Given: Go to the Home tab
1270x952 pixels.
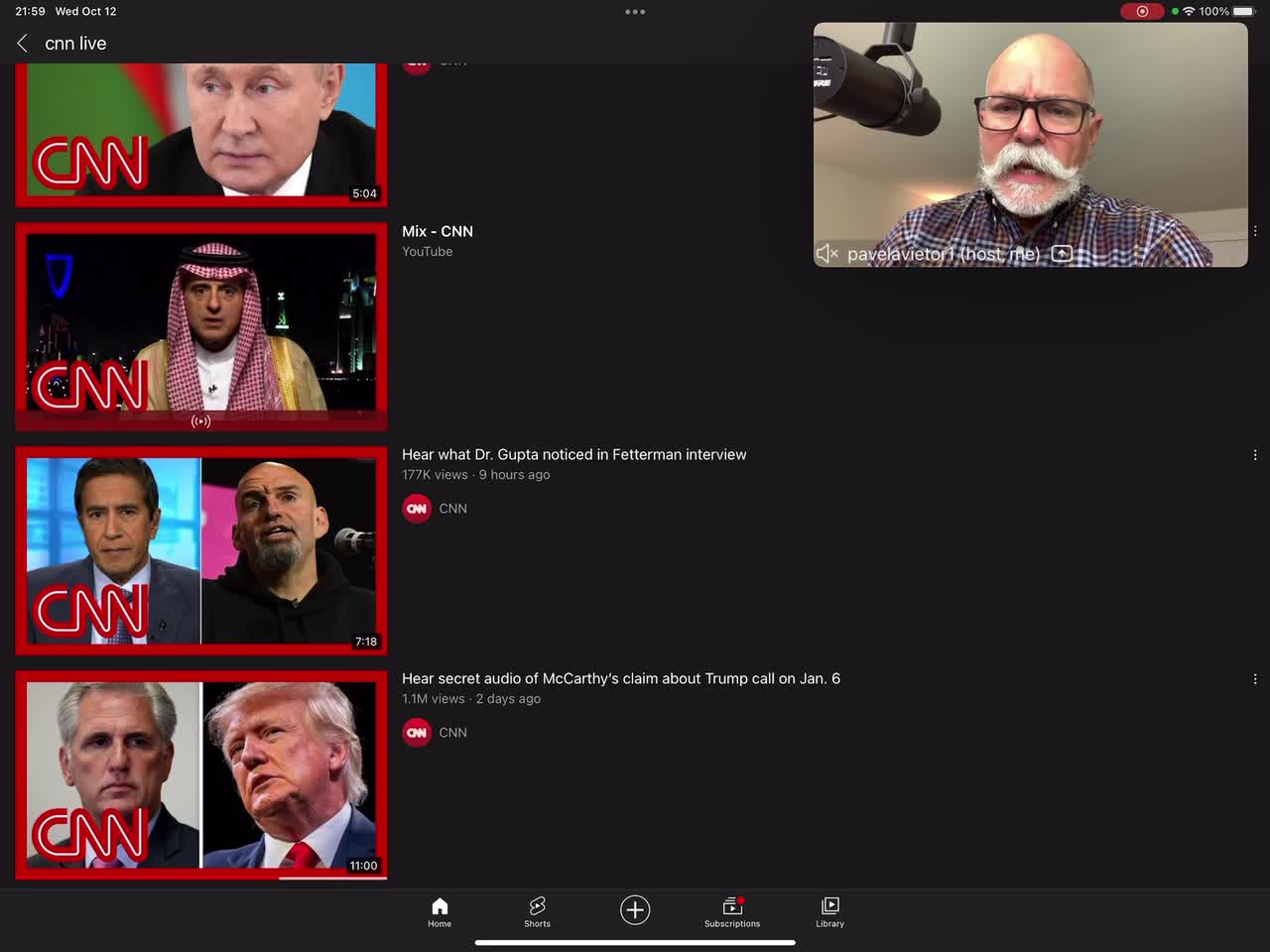Looking at the screenshot, I should tap(440, 912).
